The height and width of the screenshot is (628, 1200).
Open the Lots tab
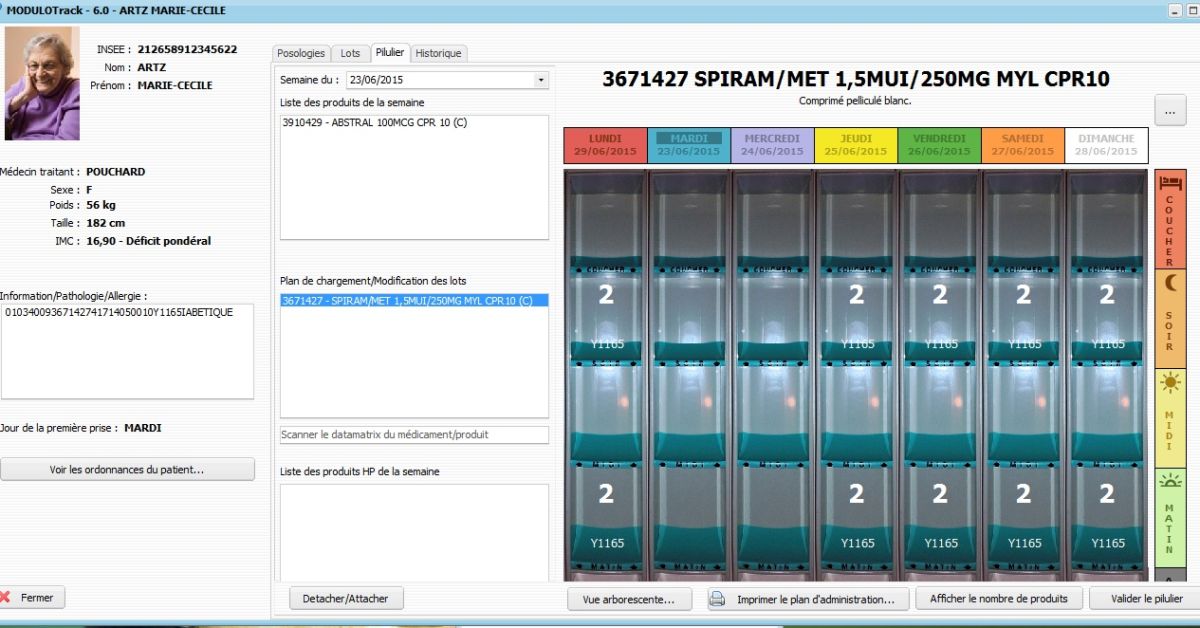point(350,53)
